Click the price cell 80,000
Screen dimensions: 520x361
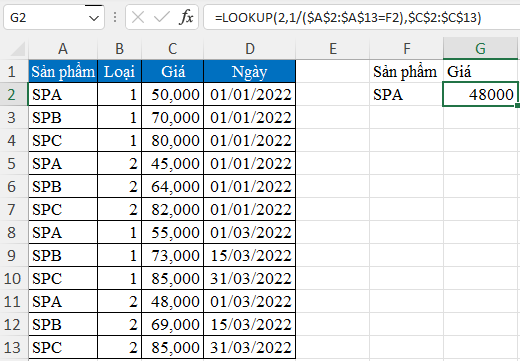point(172,140)
